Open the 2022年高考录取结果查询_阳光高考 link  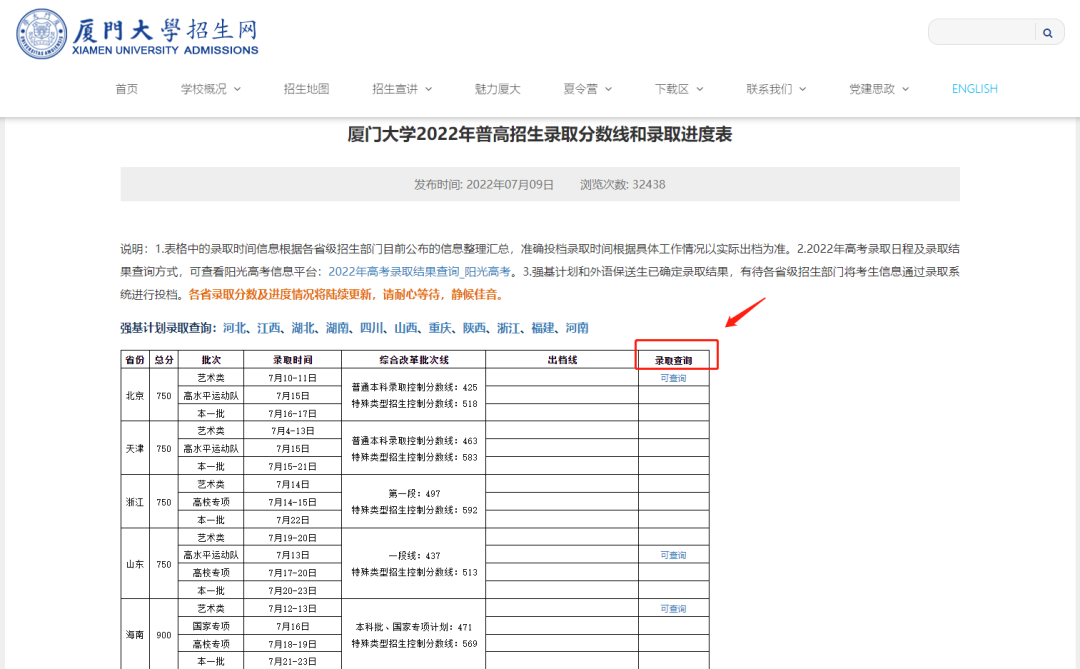(x=420, y=272)
